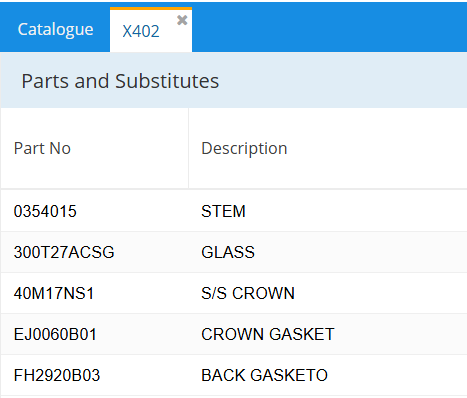Select the X402 tab
This screenshot has width=467, height=398.
tap(141, 31)
